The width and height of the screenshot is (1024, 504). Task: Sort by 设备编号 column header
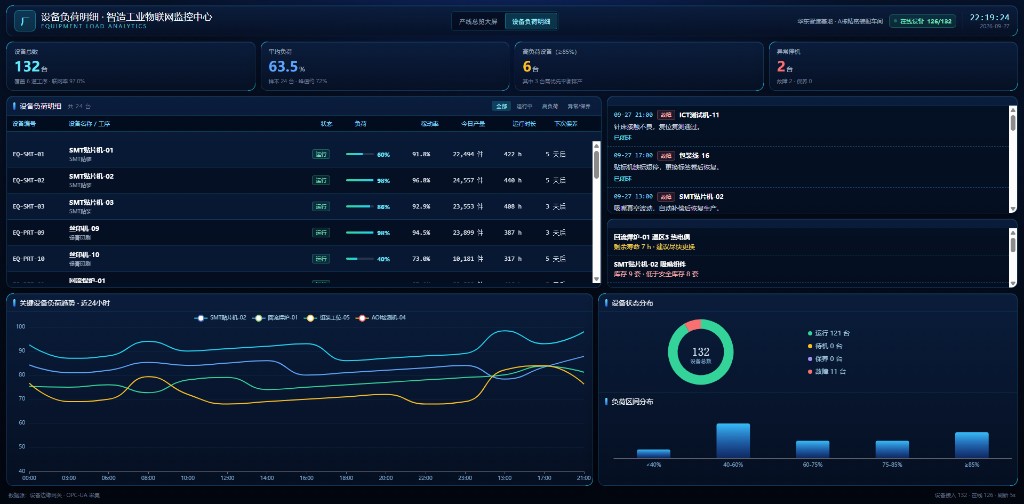tap(25, 123)
